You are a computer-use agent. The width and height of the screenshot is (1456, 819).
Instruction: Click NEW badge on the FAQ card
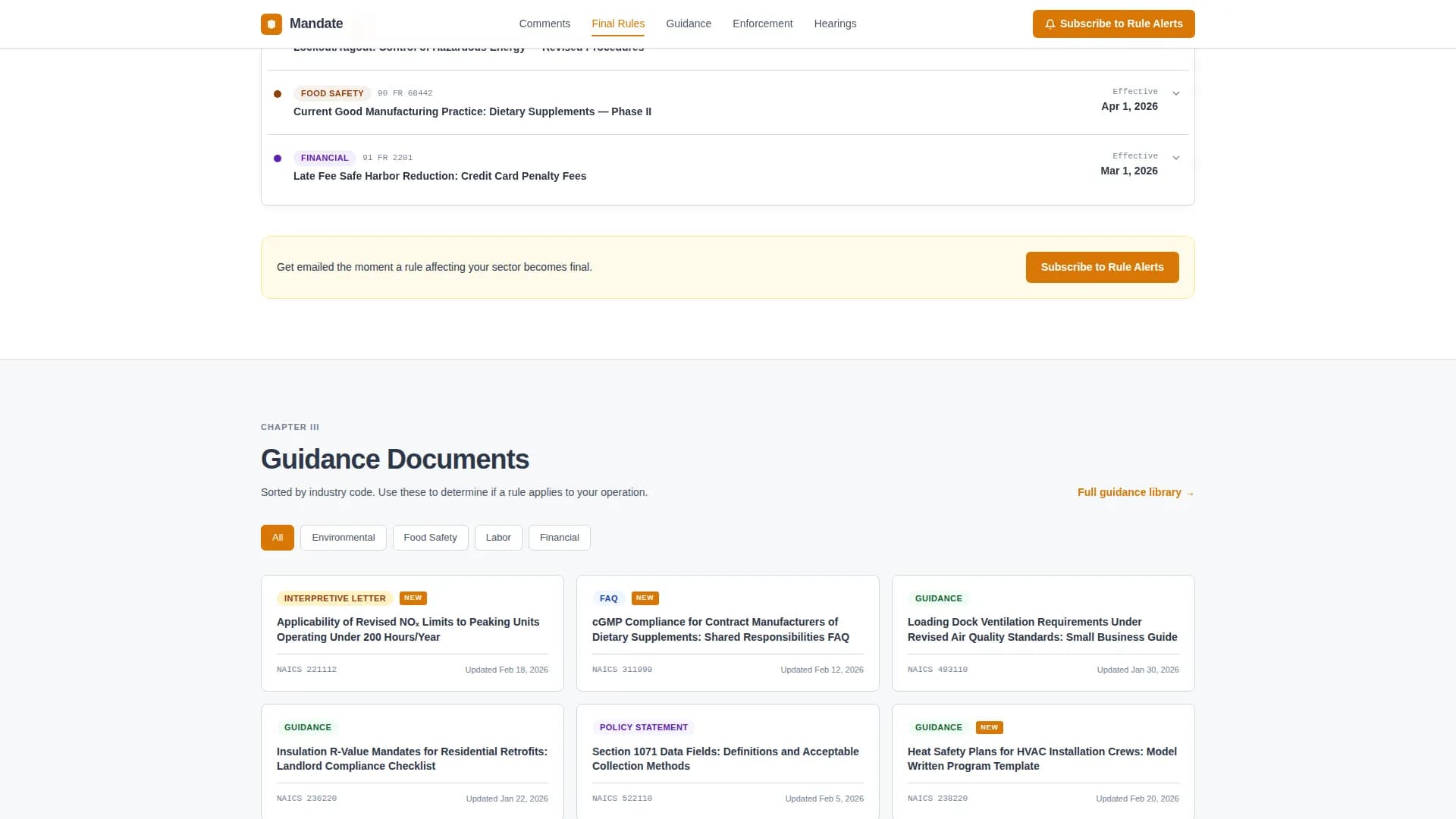coord(645,598)
